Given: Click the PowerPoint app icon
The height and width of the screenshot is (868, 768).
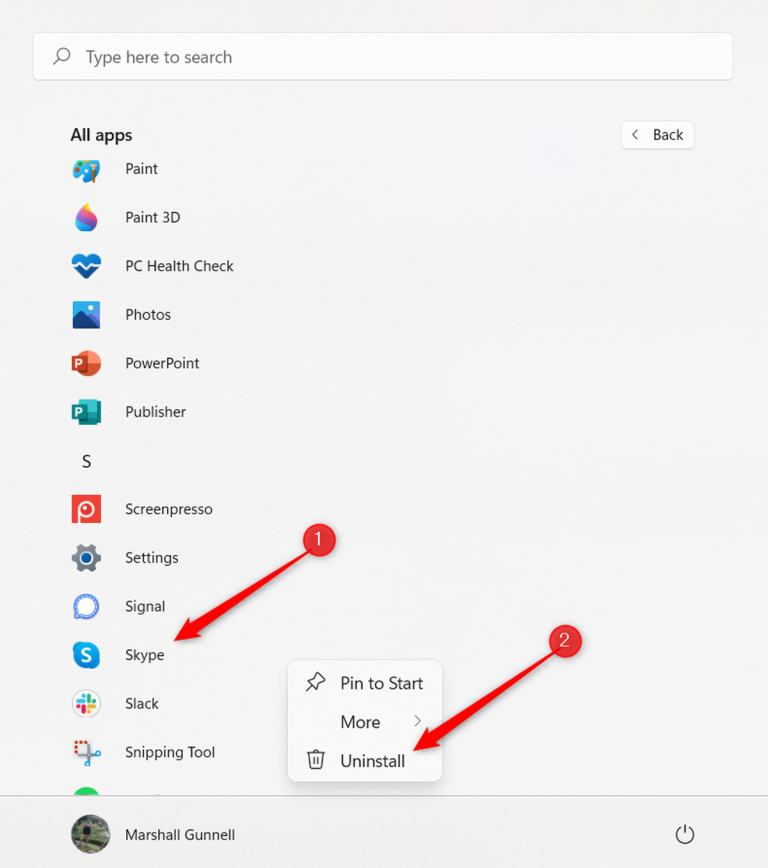Looking at the screenshot, I should (x=86, y=364).
